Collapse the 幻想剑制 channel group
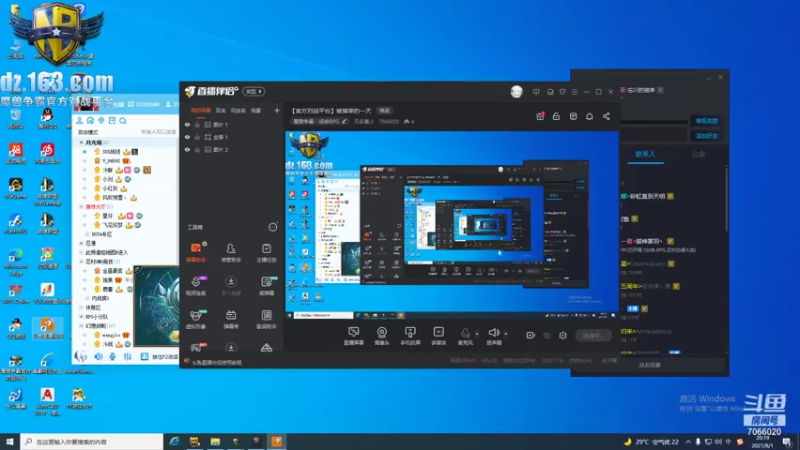The image size is (800, 450). pyautogui.click(x=81, y=326)
